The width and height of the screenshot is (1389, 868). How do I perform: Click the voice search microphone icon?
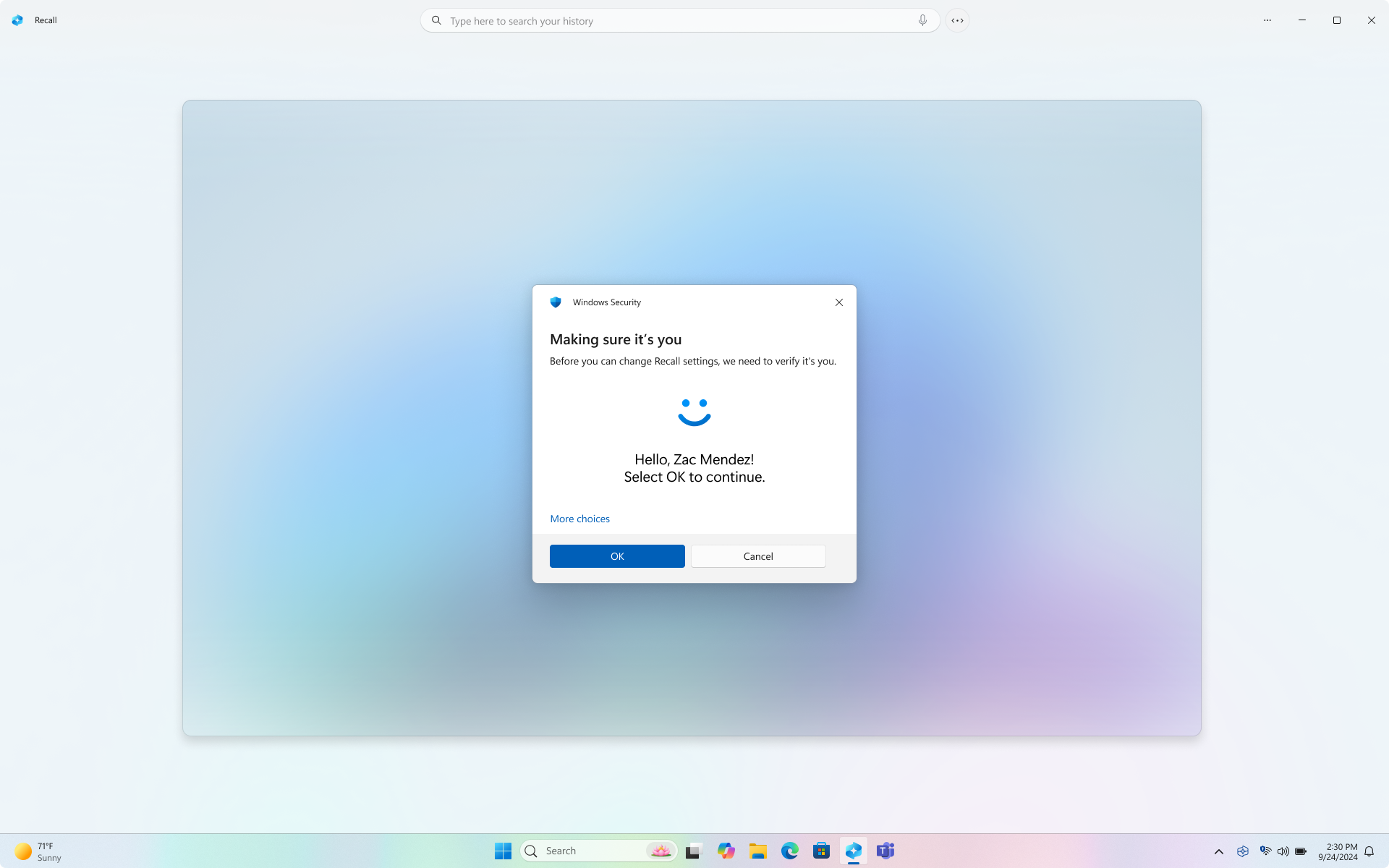[x=922, y=20]
